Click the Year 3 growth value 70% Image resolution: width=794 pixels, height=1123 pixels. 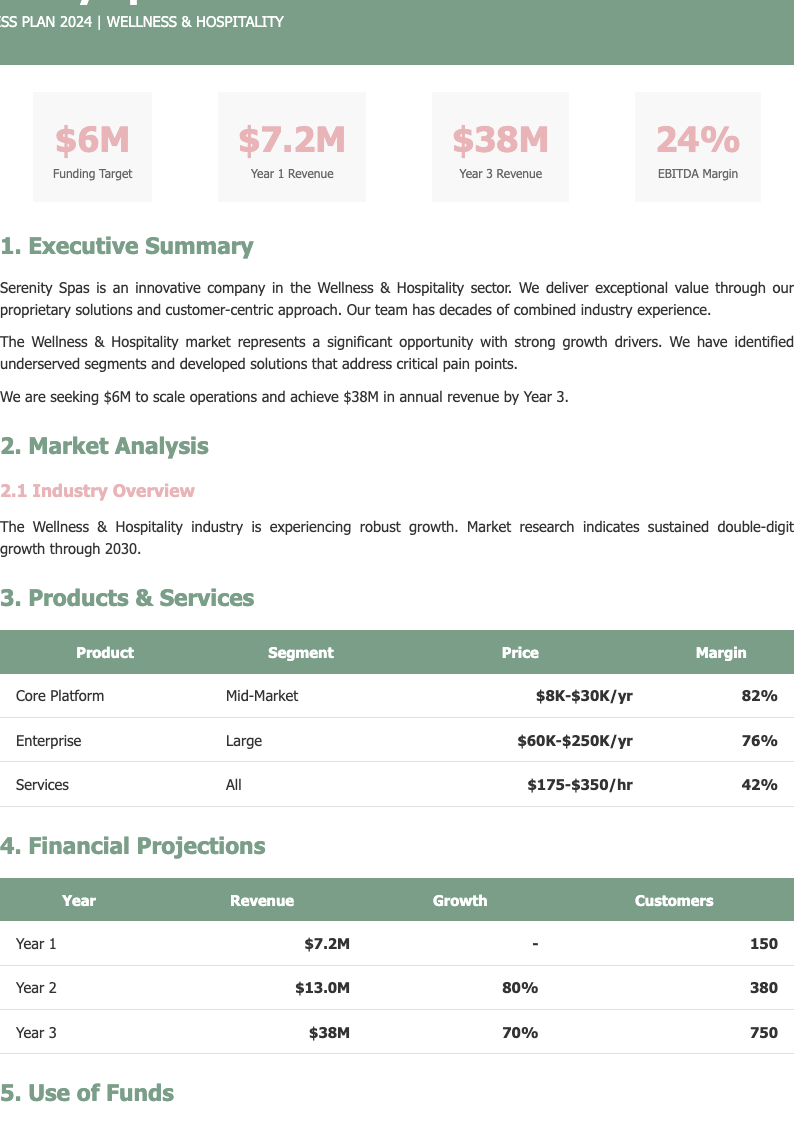coord(519,1033)
